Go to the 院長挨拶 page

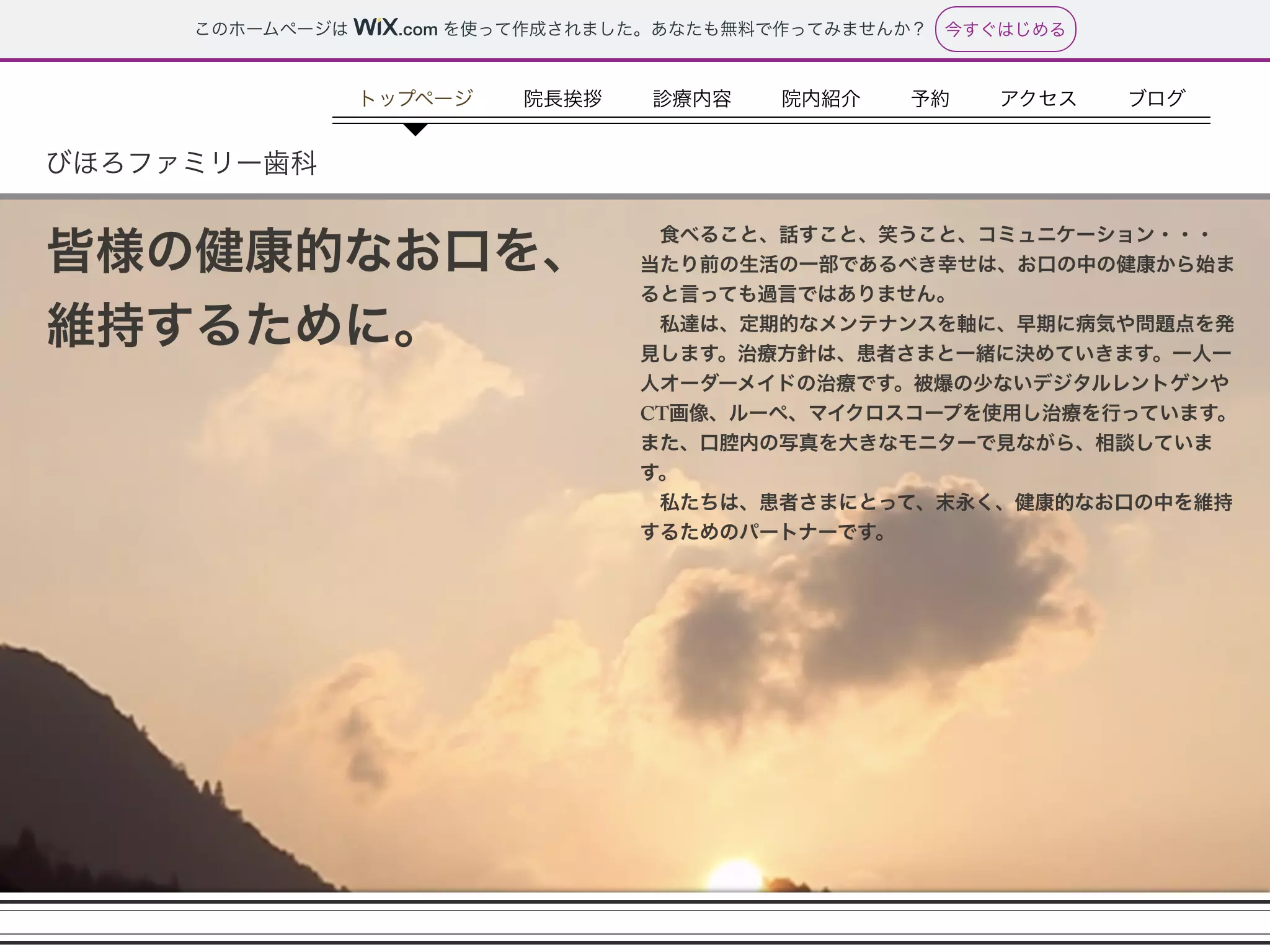tap(563, 98)
